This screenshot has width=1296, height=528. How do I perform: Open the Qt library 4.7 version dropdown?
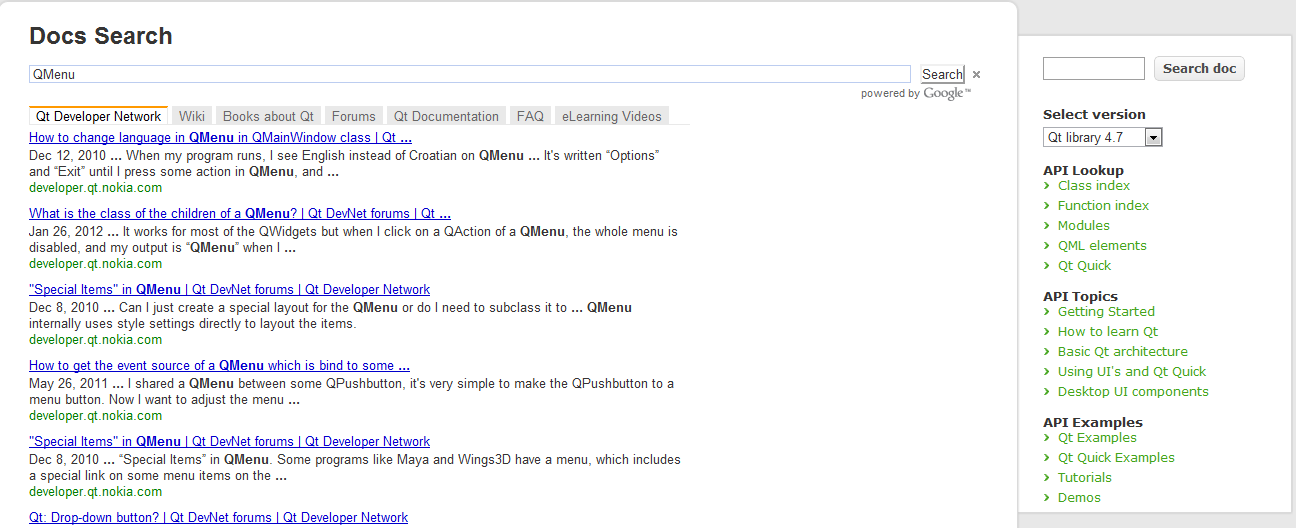point(1103,137)
